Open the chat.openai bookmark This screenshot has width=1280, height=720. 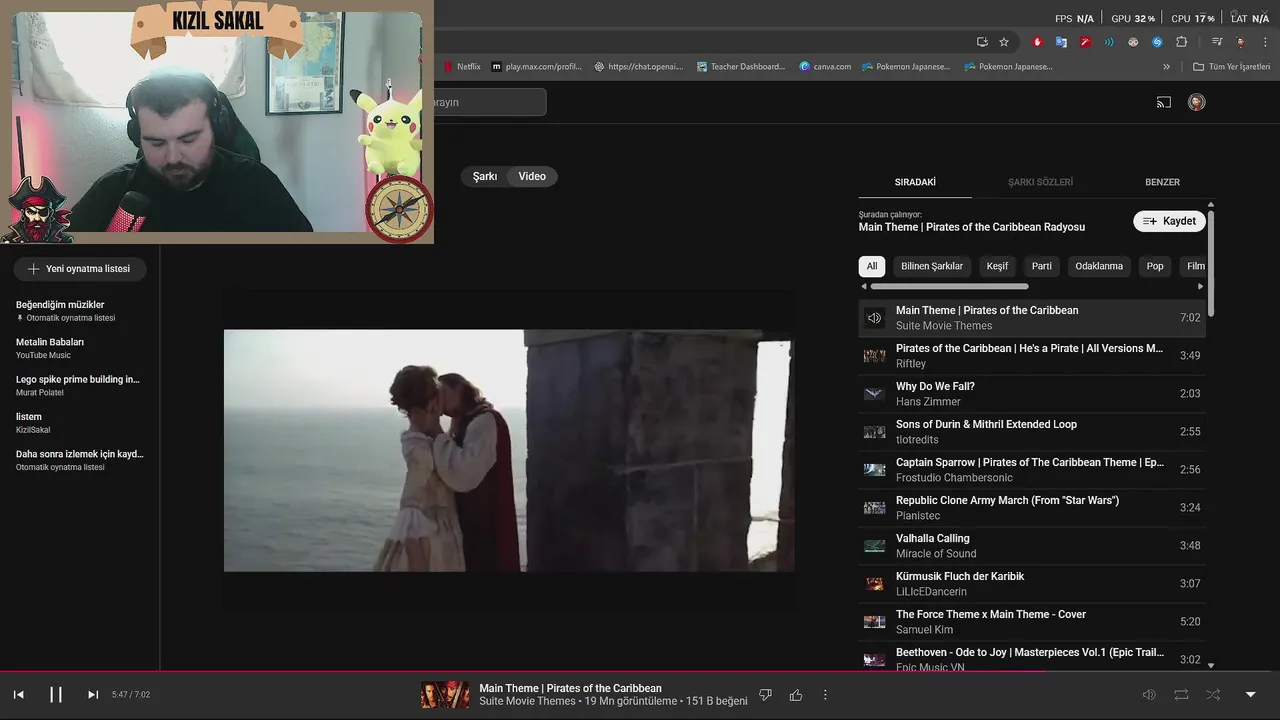coord(638,67)
